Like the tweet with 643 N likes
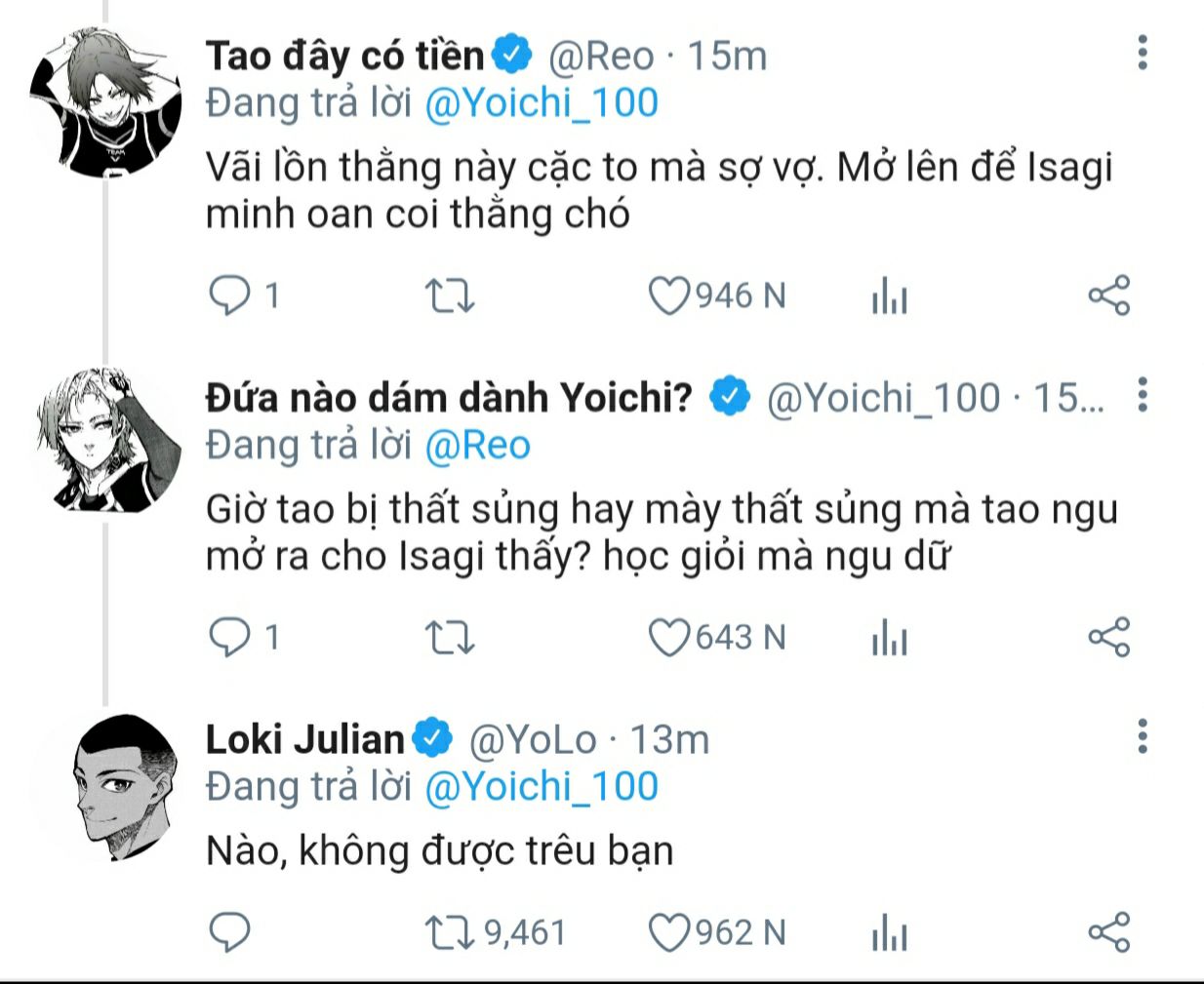1204x984 pixels. (669, 638)
